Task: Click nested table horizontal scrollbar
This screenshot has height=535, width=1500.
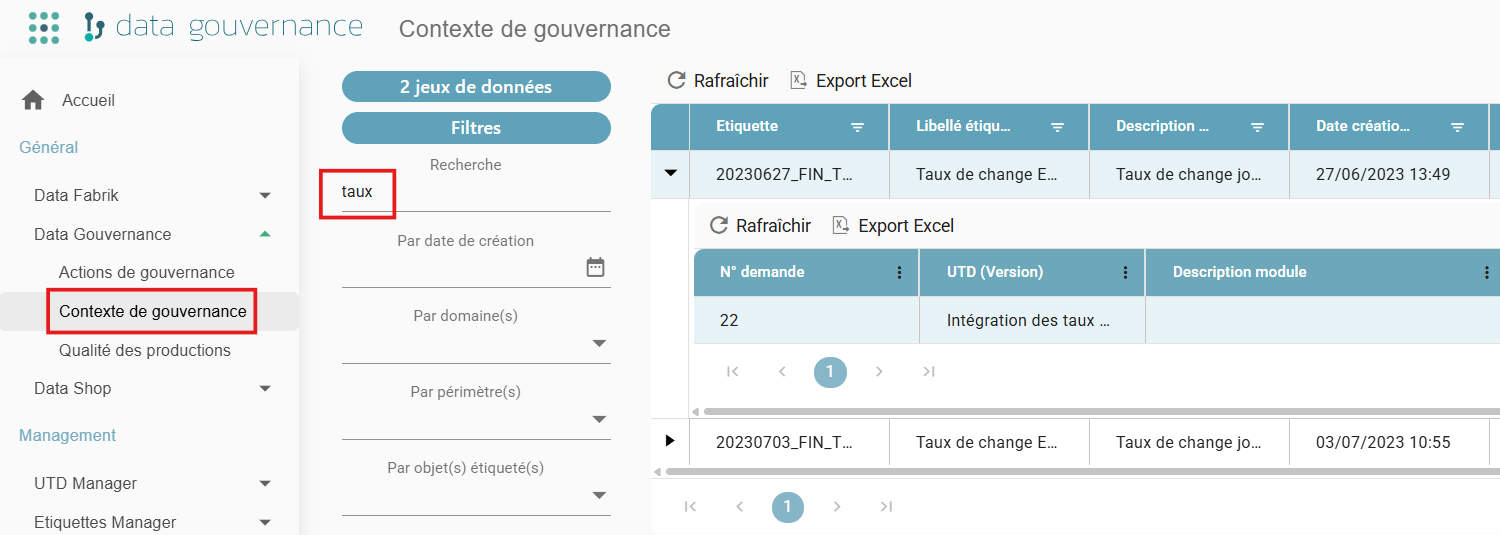Action: (1100, 411)
